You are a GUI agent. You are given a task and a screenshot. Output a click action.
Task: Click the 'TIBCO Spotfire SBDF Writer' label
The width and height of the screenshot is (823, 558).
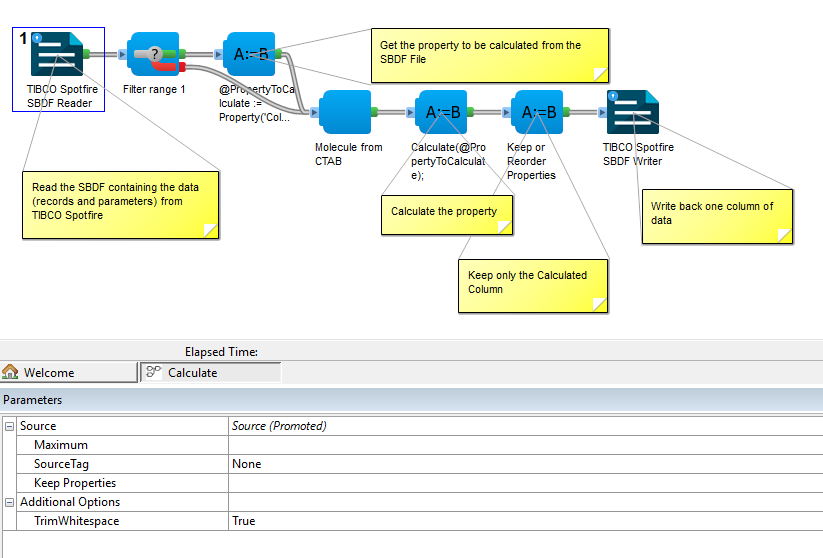pos(638,154)
